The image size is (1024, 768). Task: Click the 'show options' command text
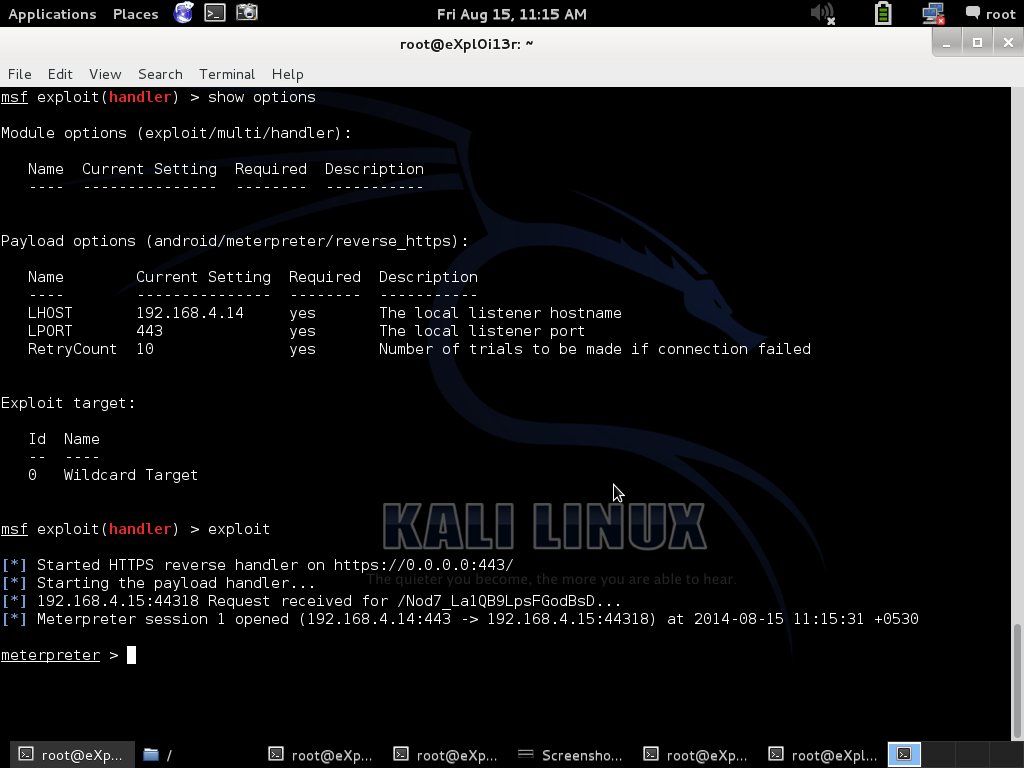(x=262, y=97)
